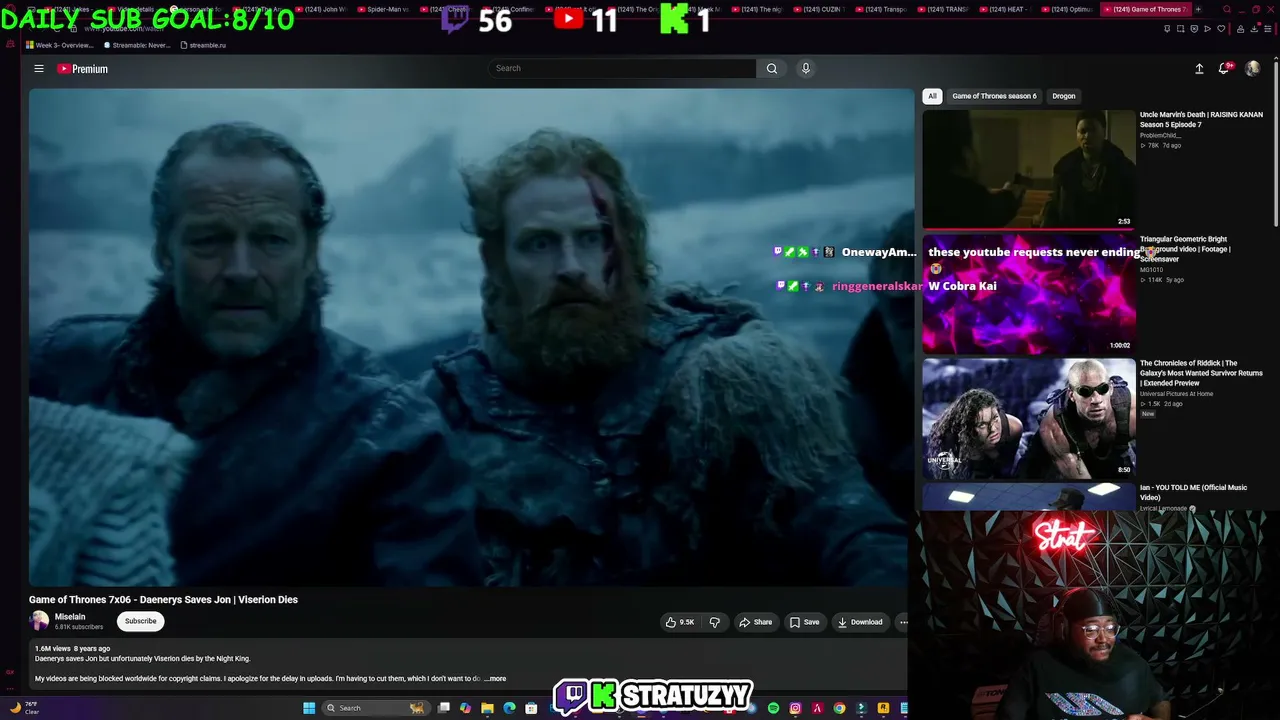This screenshot has height=720, width=1280.
Task: Open Uncle Marvin's Death RAISING KANAN title
Action: (1201, 119)
